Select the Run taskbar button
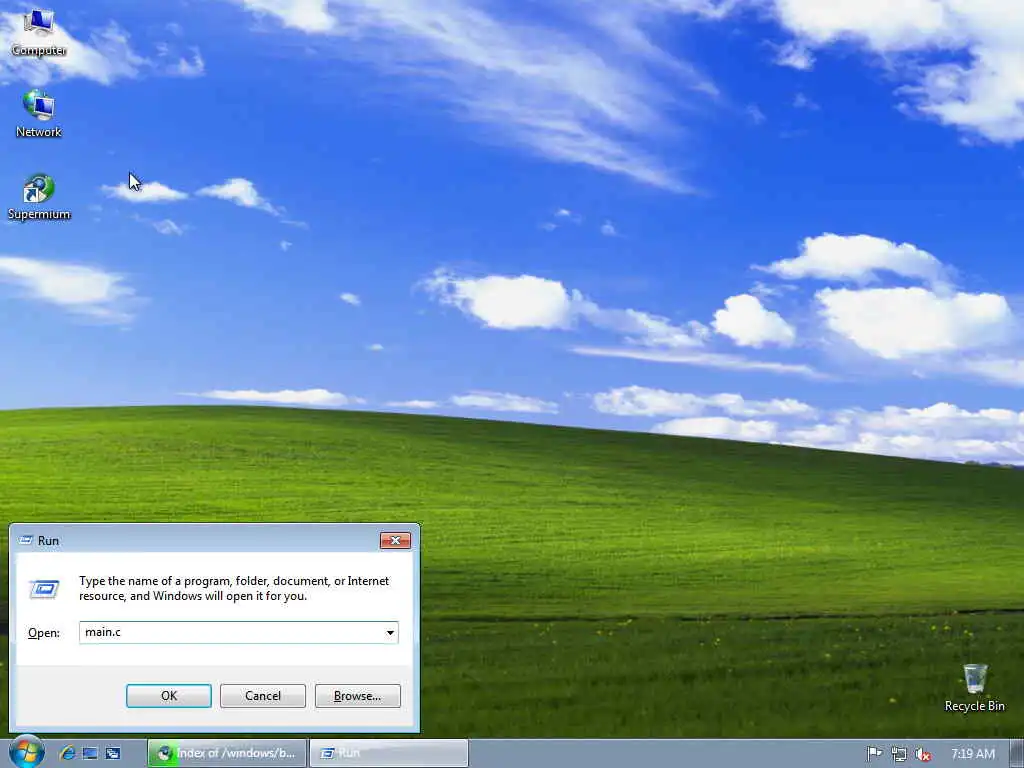 pyautogui.click(x=389, y=753)
